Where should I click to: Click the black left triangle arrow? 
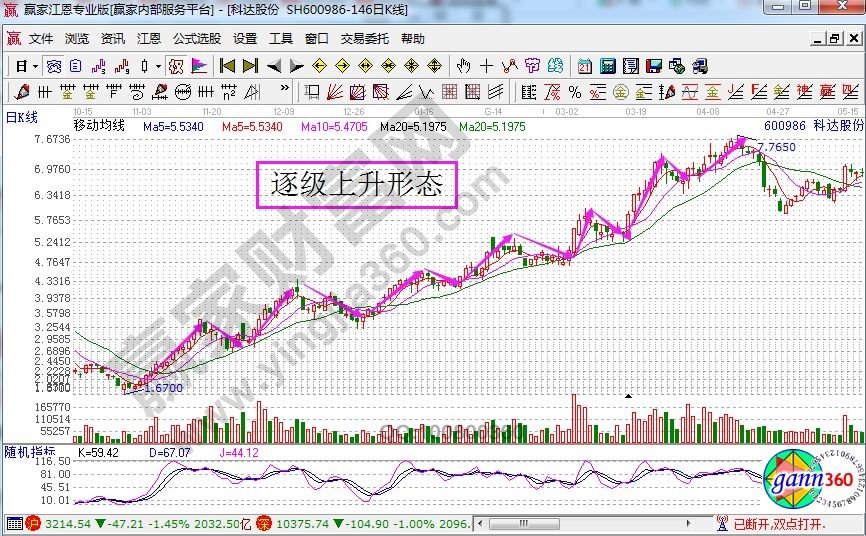pos(274,66)
